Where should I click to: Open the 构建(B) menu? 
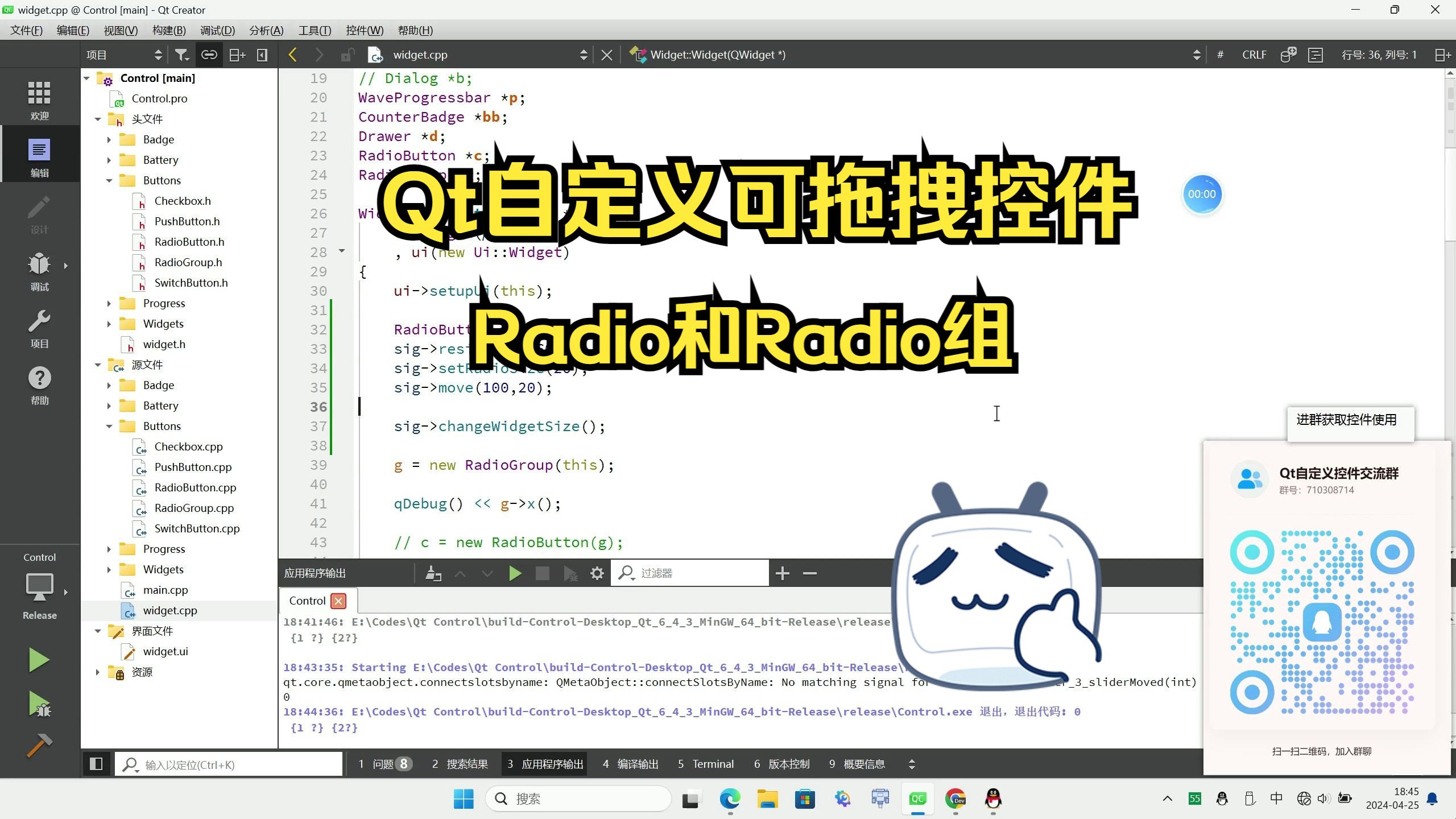[x=169, y=30]
